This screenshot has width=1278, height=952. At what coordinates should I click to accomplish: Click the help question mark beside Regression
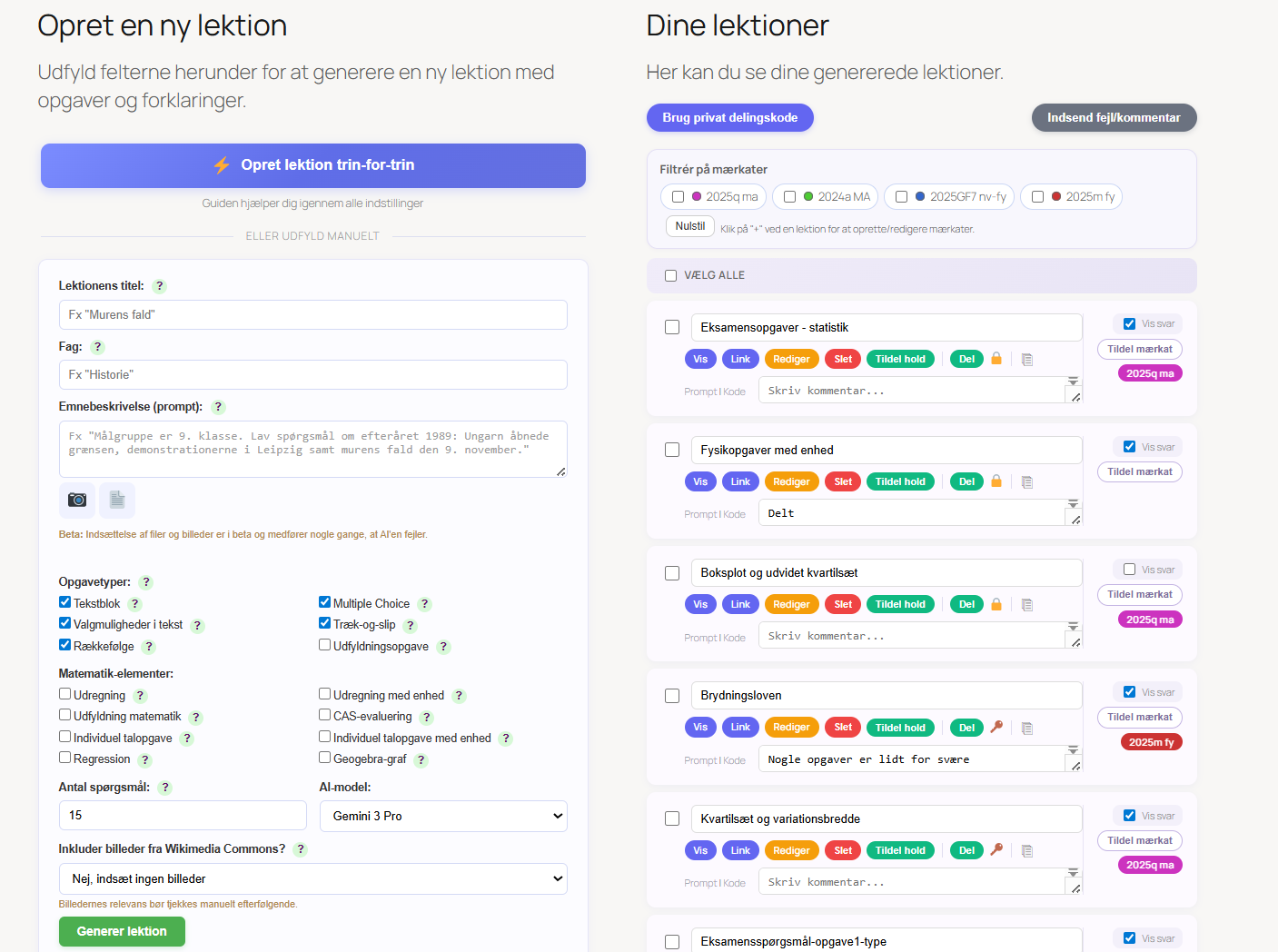pyautogui.click(x=145, y=760)
